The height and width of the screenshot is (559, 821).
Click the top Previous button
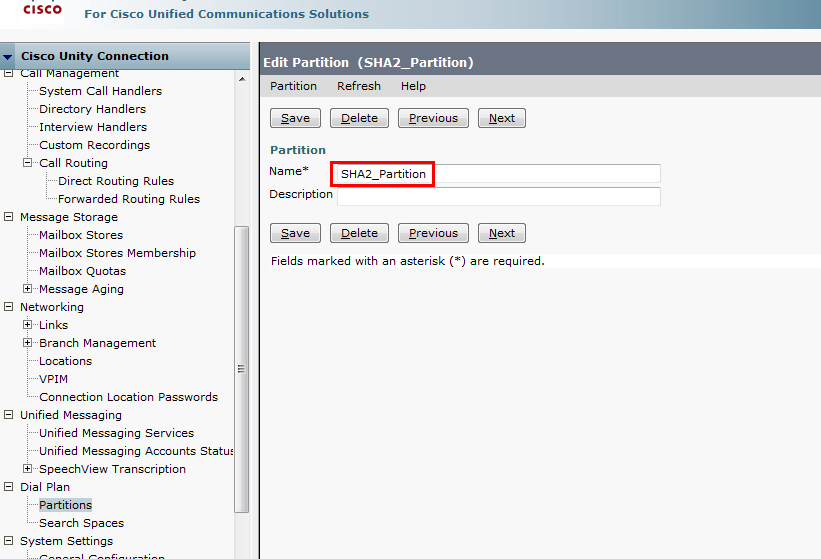coord(433,118)
